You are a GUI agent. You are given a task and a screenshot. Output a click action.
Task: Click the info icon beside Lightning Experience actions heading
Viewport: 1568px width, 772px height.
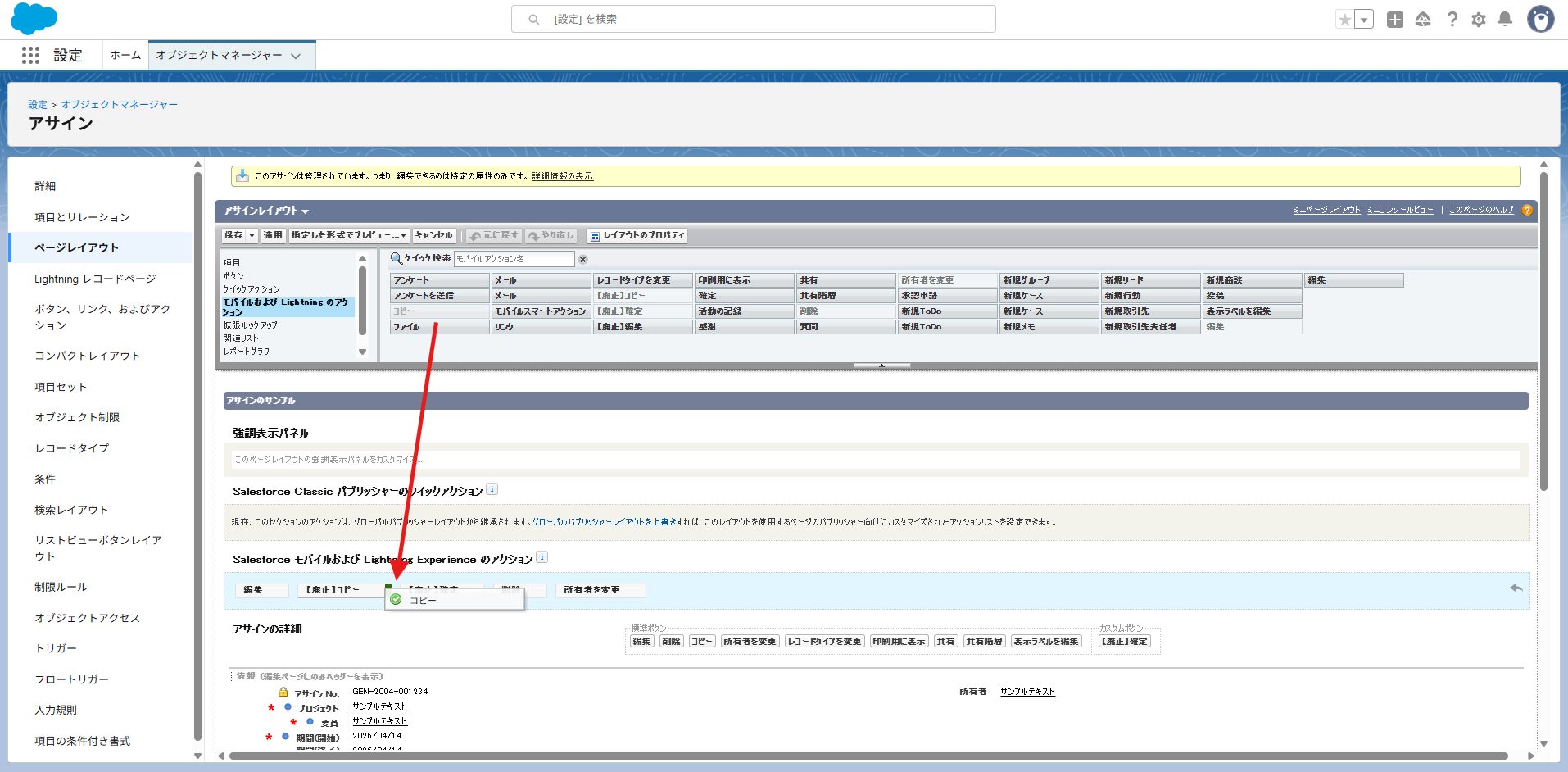(542, 557)
